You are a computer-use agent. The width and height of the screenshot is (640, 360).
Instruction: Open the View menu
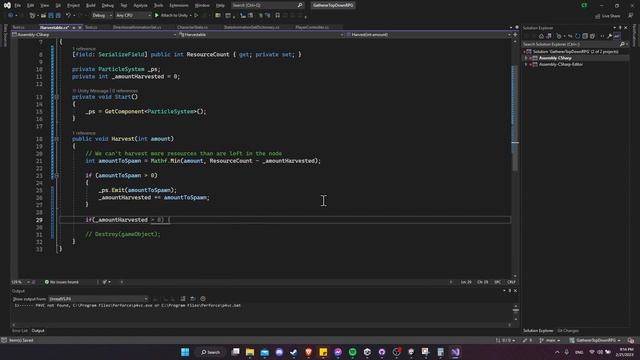pos(44,5)
